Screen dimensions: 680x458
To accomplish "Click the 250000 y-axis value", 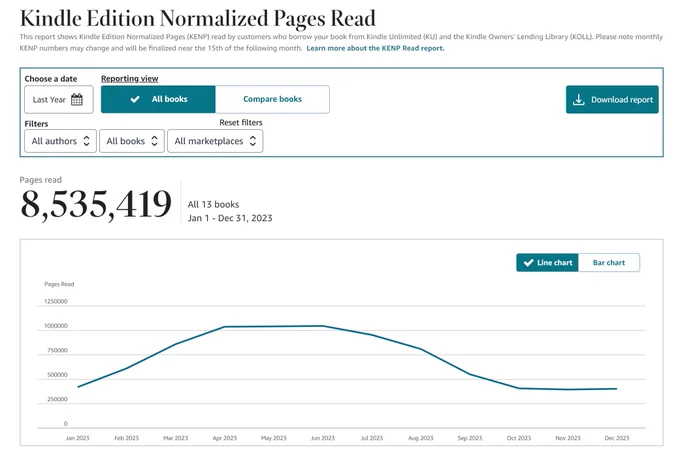I will (57, 399).
